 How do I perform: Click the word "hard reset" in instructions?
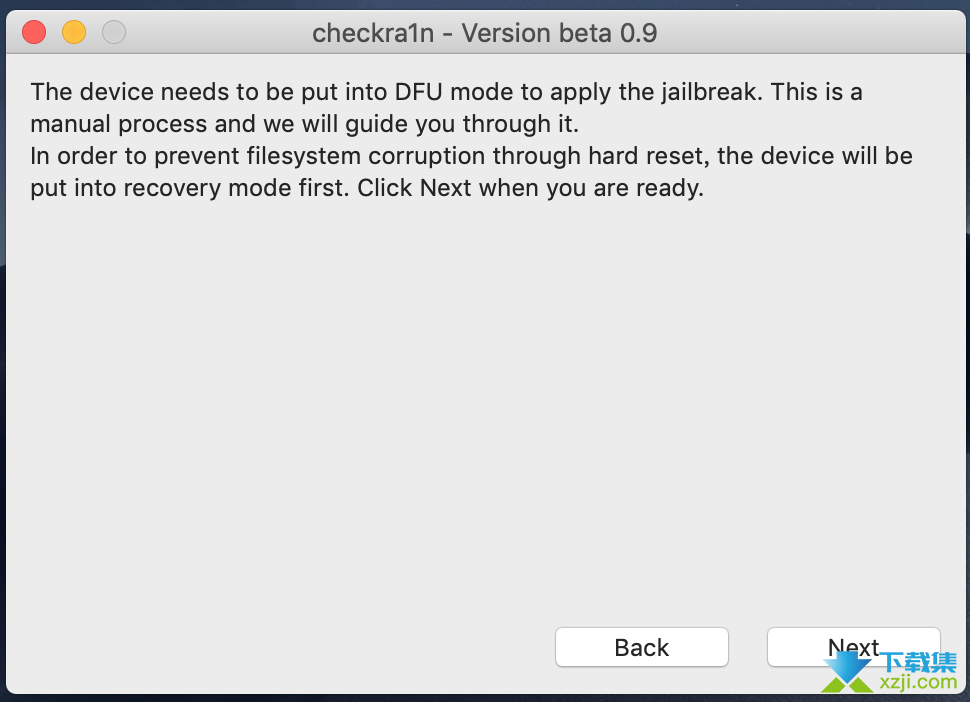[x=646, y=156]
